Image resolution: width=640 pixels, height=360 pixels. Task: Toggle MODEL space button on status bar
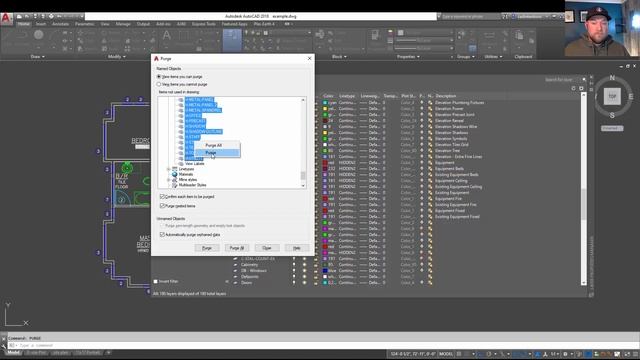pos(446,354)
